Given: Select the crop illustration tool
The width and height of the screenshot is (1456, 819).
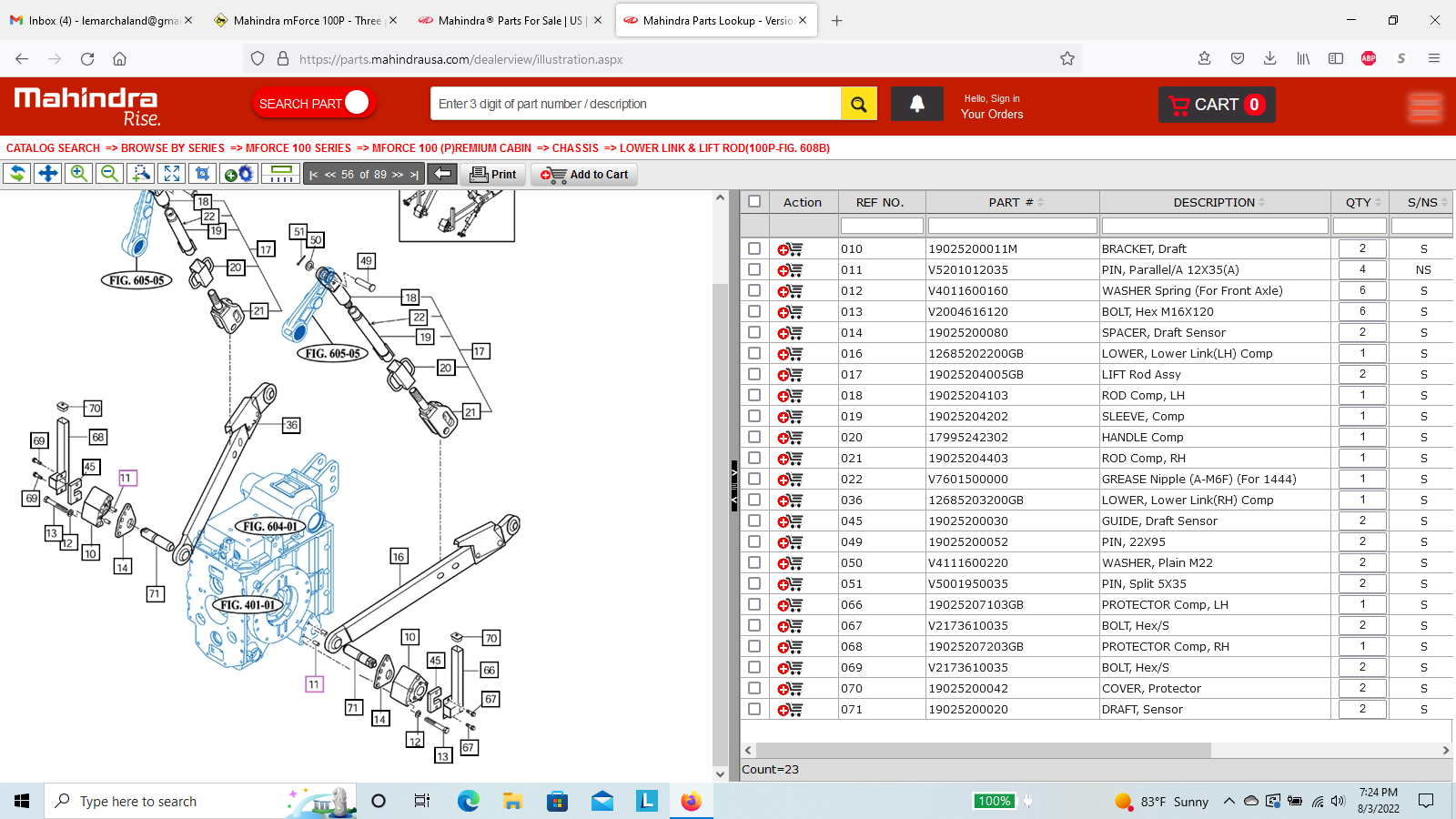Looking at the screenshot, I should (x=203, y=174).
